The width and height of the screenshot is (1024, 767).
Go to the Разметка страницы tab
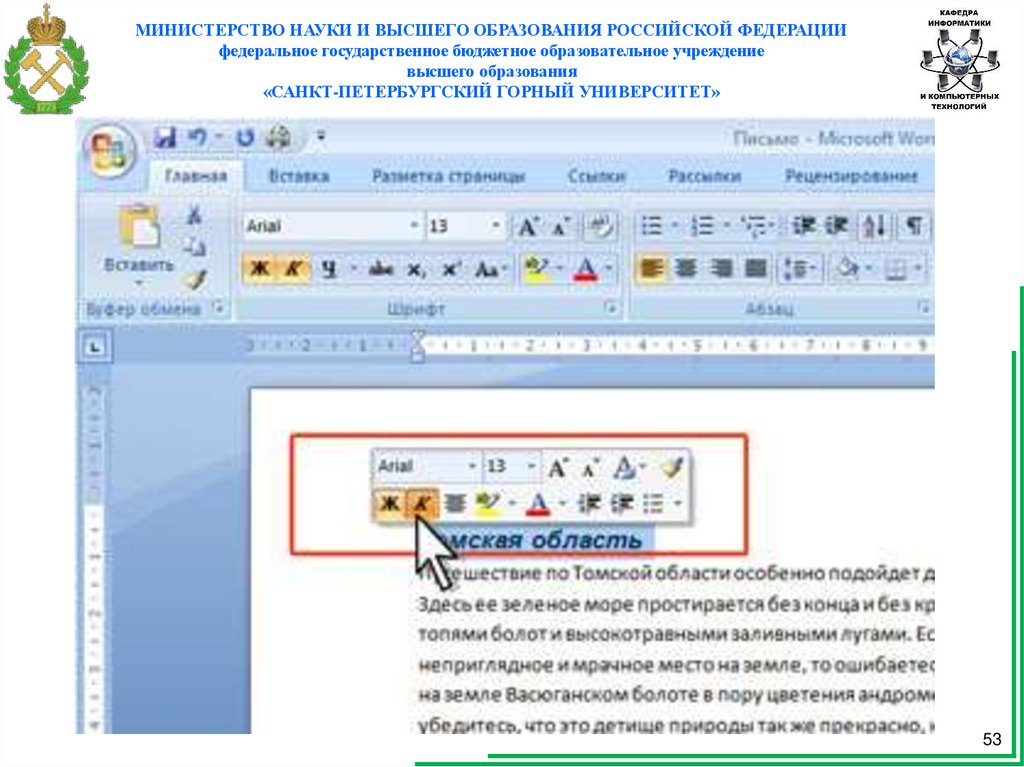point(448,176)
